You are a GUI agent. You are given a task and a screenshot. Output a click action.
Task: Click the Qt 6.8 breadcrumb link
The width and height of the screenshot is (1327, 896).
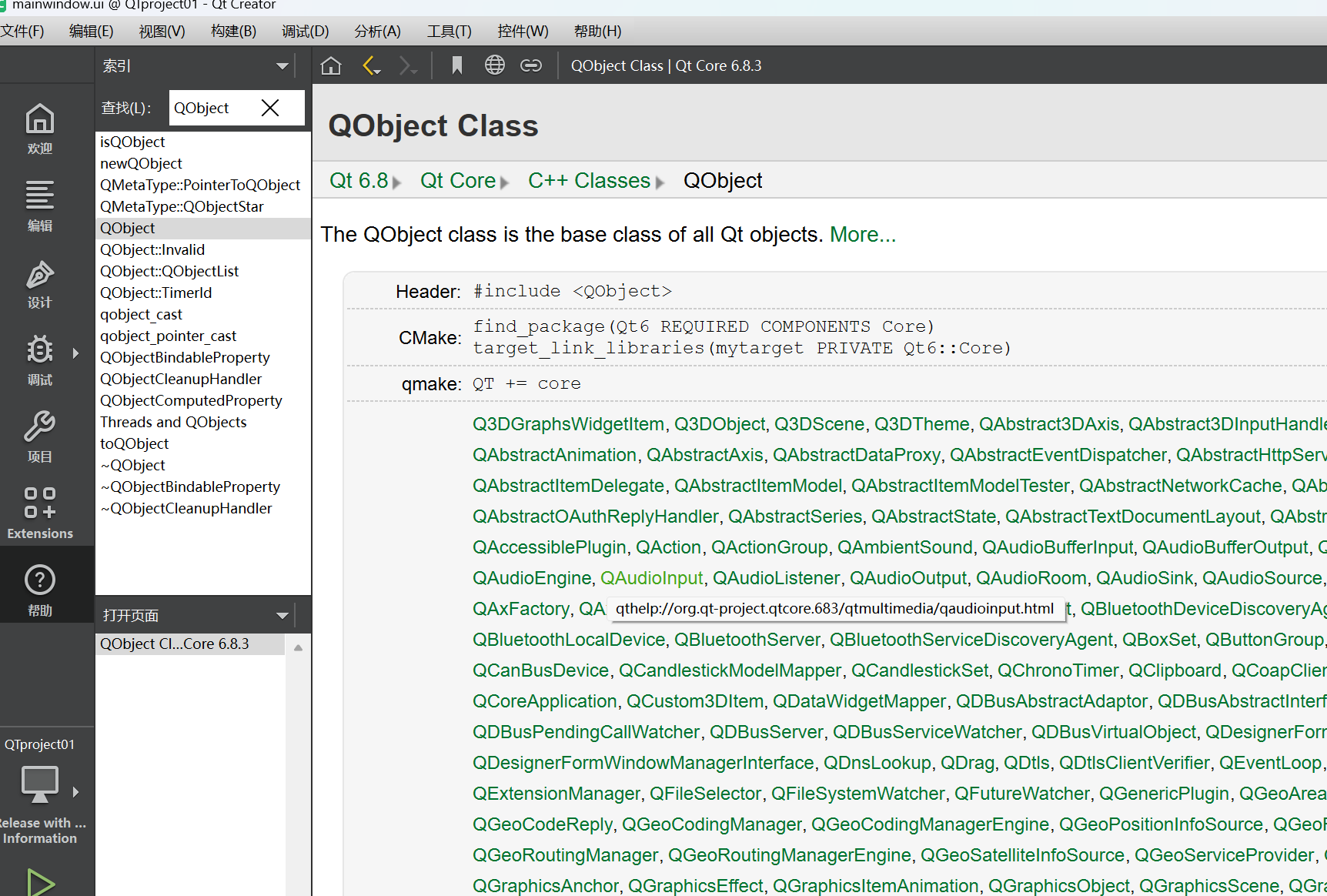(x=359, y=181)
